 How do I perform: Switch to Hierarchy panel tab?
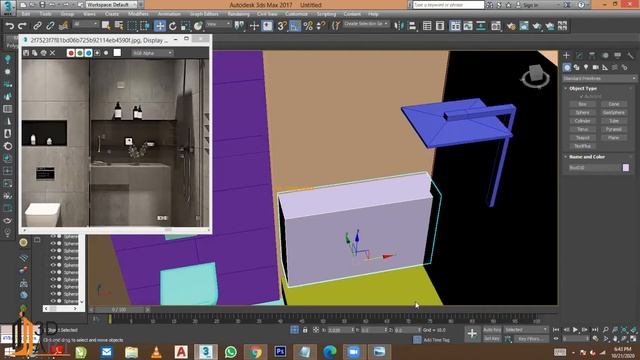click(592, 55)
